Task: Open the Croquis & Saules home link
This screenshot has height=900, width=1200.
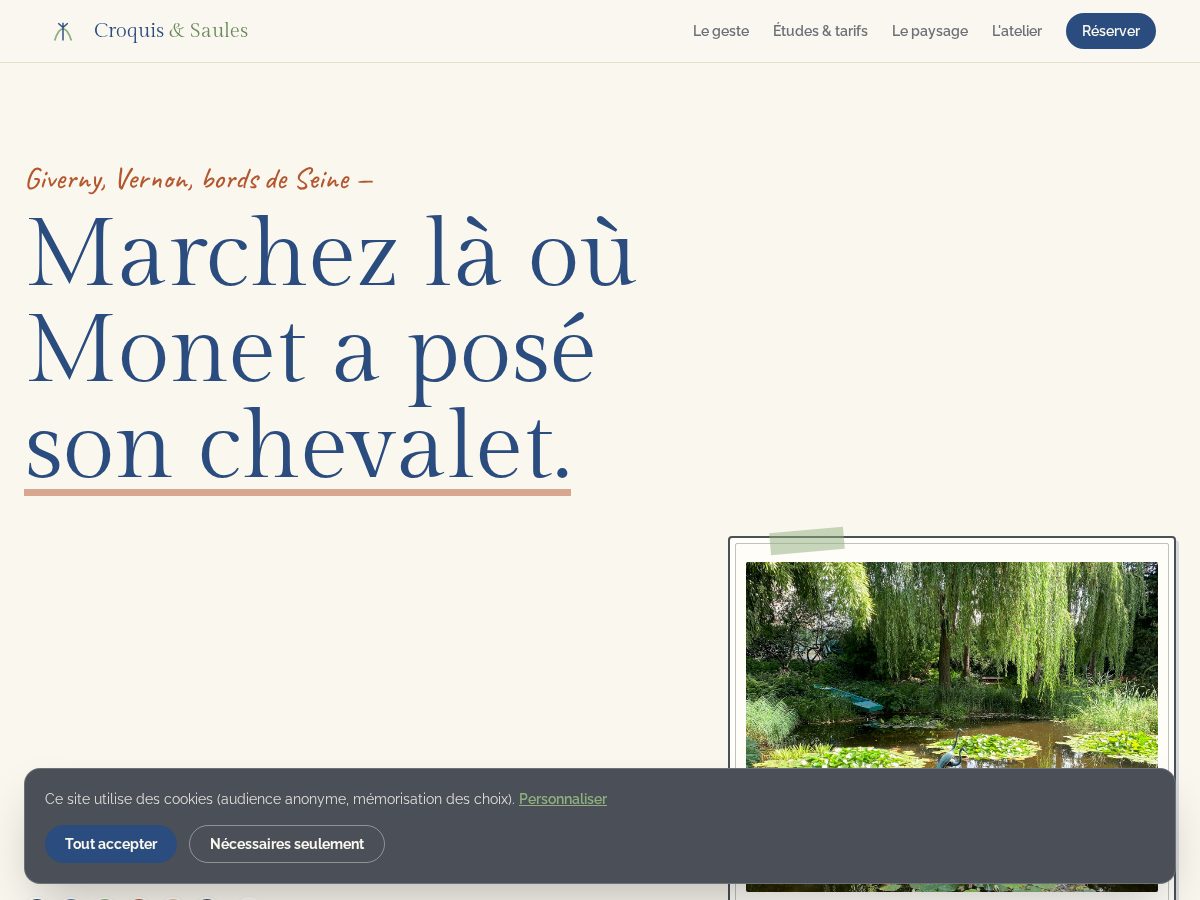Action: pyautogui.click(x=150, y=31)
